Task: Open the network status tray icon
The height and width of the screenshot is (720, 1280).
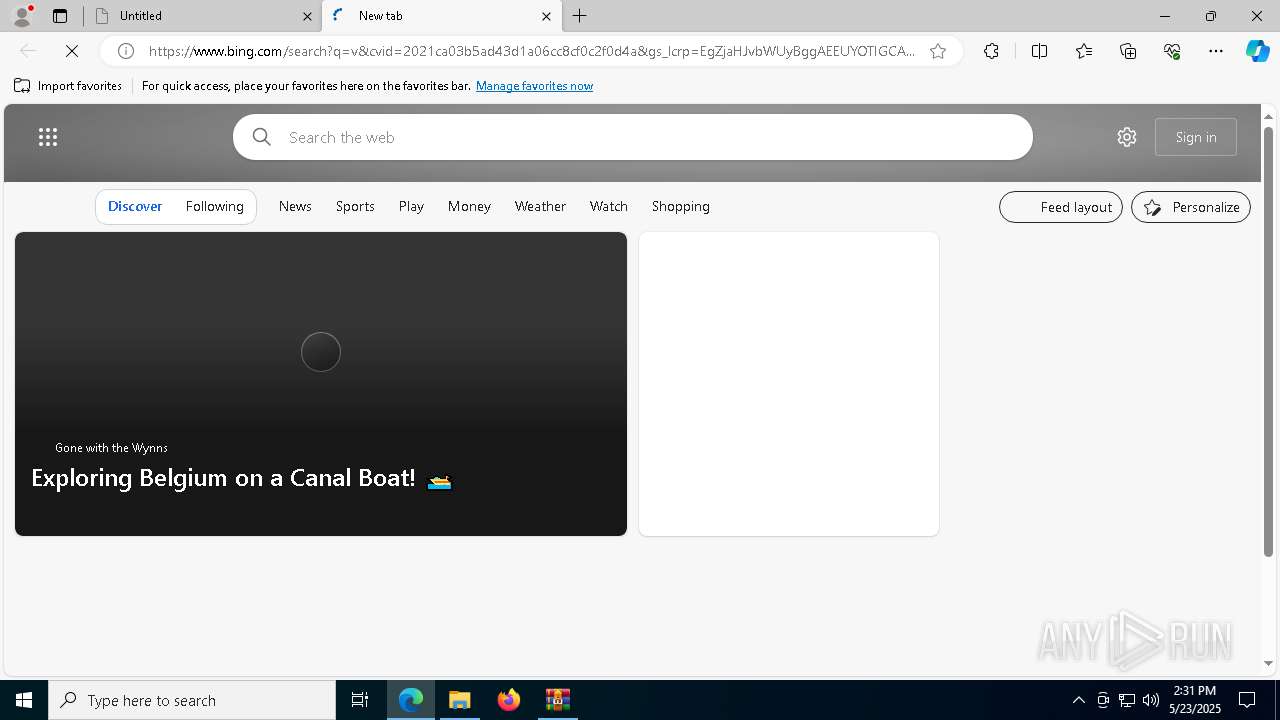Action: [1127, 700]
